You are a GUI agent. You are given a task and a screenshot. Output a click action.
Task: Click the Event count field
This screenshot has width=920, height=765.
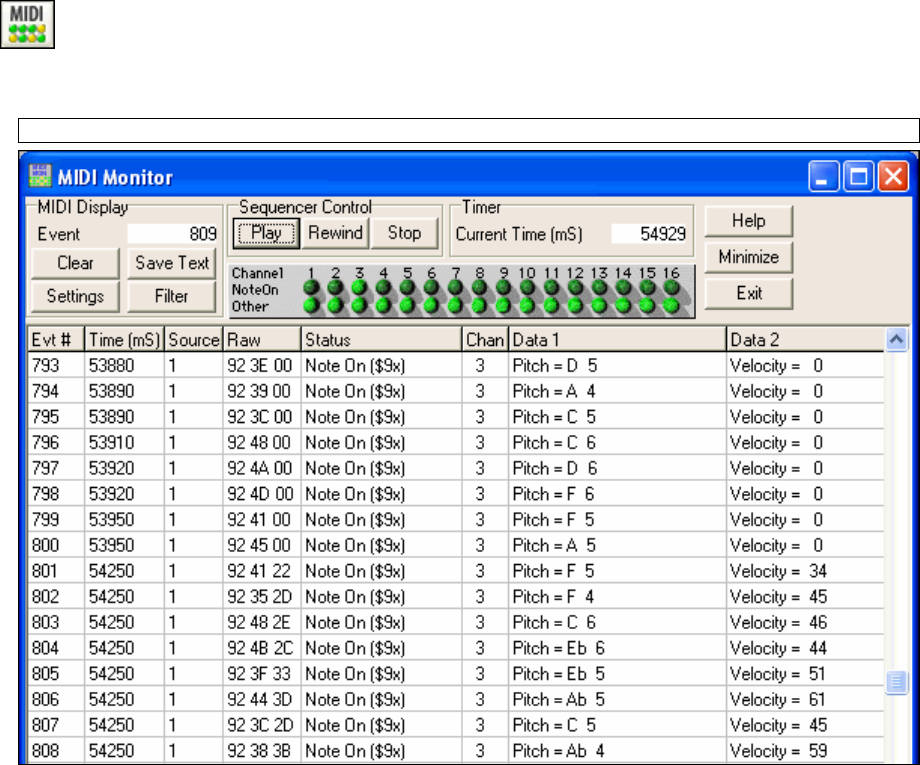point(172,233)
